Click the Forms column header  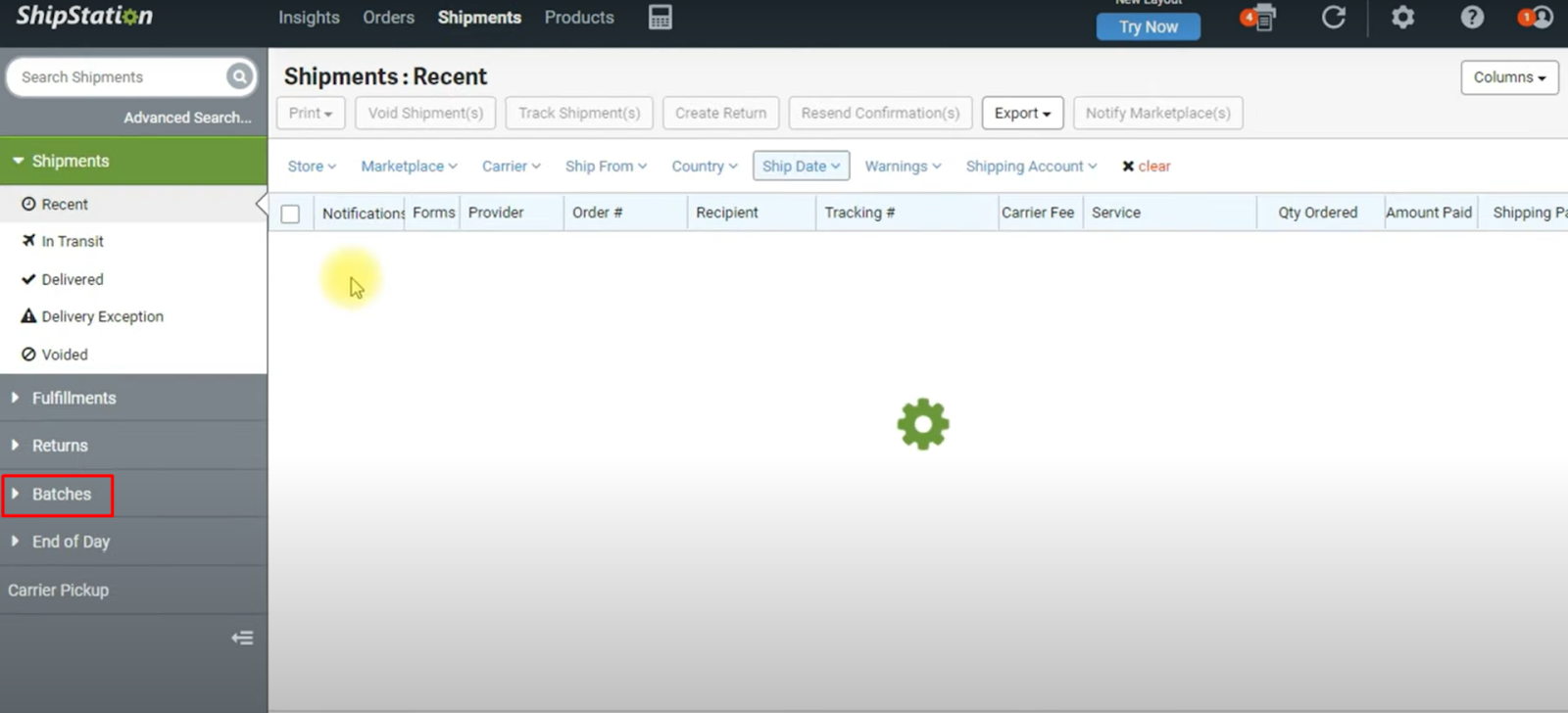433,213
